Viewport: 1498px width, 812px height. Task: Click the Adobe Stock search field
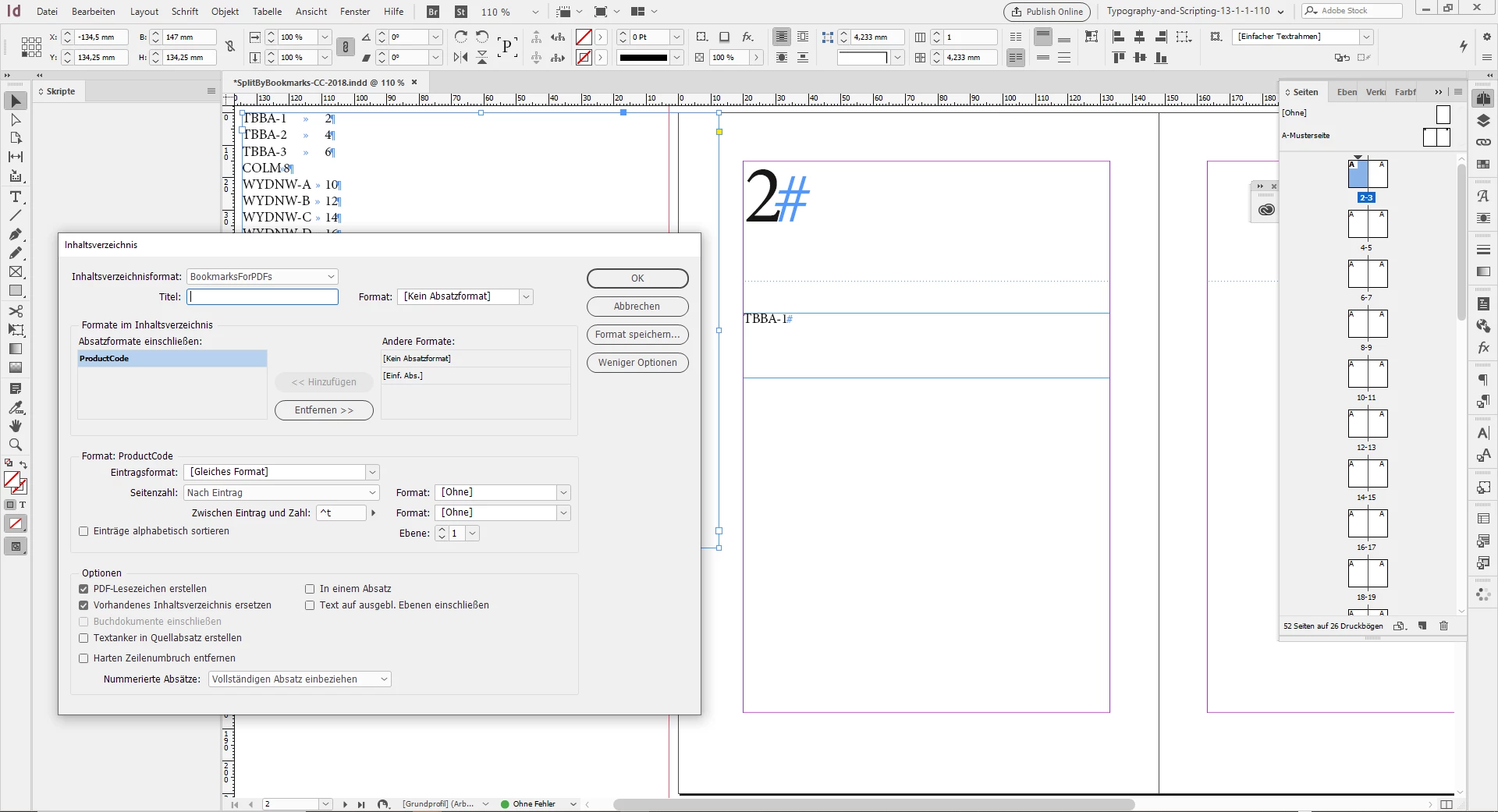pos(1352,11)
